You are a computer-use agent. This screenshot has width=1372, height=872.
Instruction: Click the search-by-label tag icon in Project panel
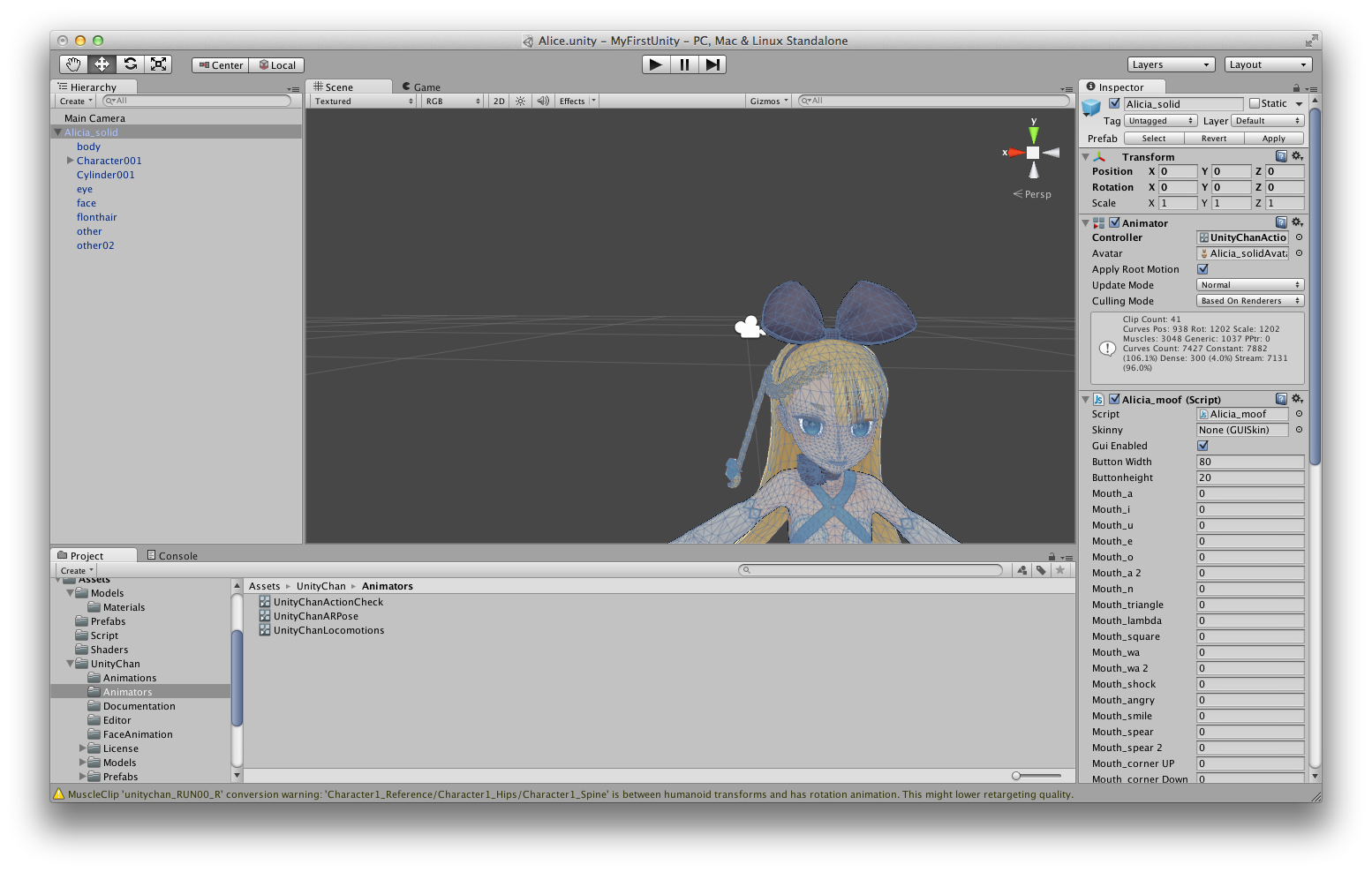(x=1041, y=570)
